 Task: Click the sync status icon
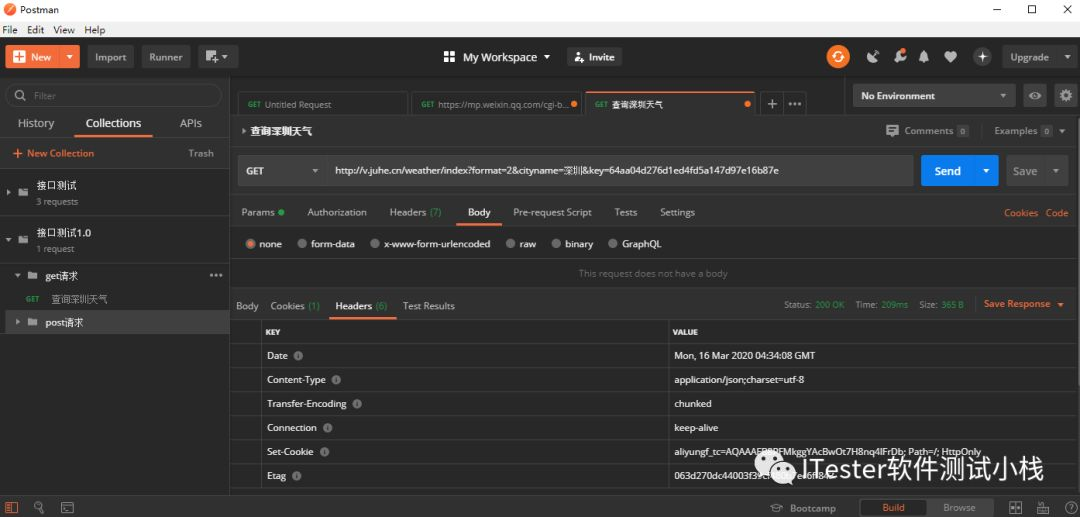pos(838,56)
